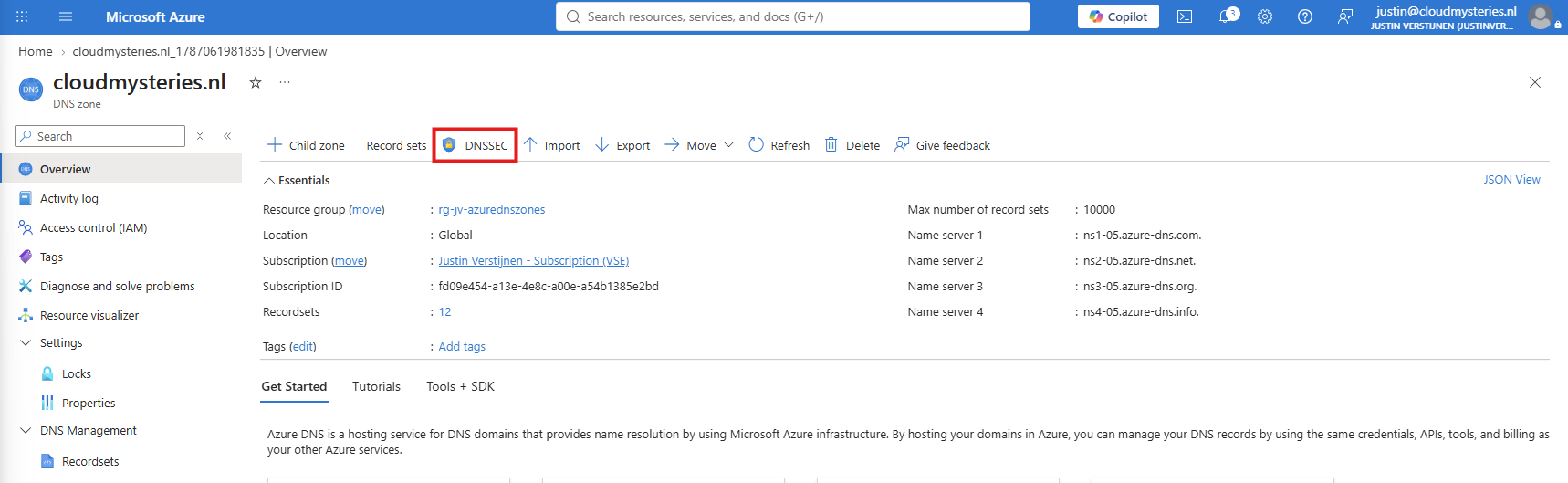Open the cloudmysteries.nl_1787061981835 breadcrumb
The image size is (1568, 483).
click(169, 51)
